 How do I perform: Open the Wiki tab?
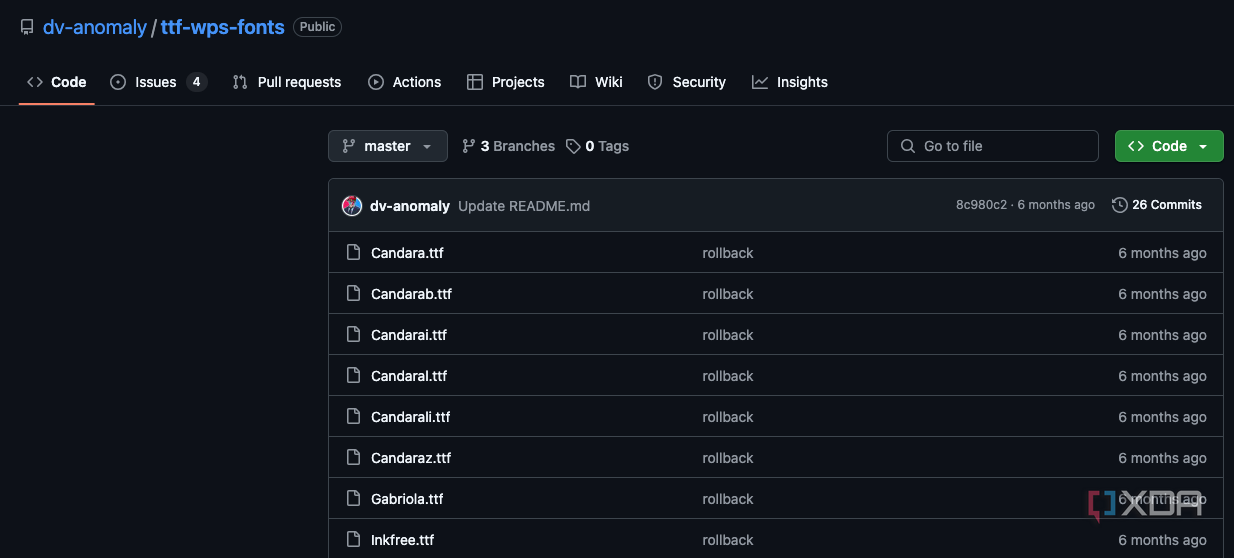(596, 82)
